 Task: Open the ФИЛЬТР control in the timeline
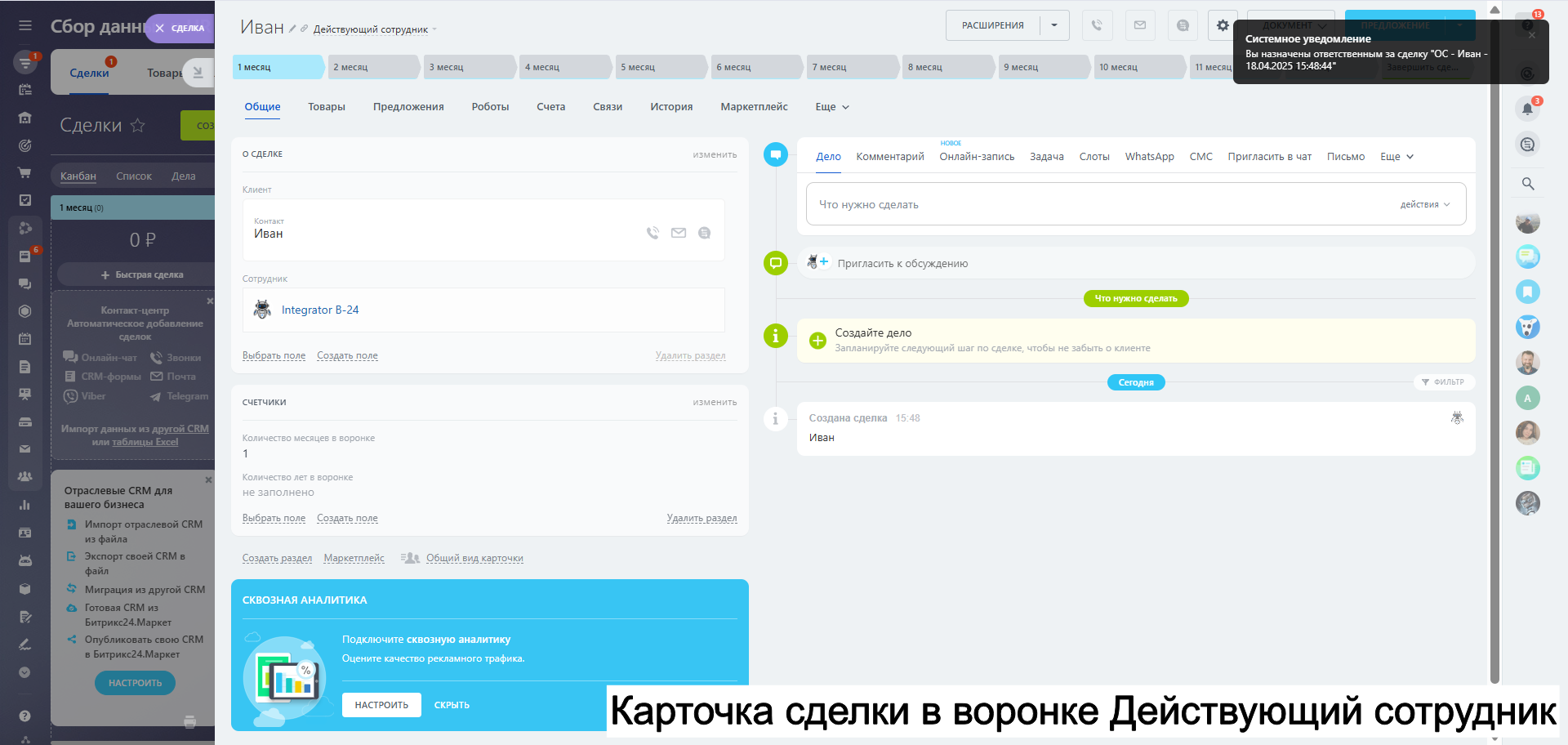pyautogui.click(x=1443, y=382)
